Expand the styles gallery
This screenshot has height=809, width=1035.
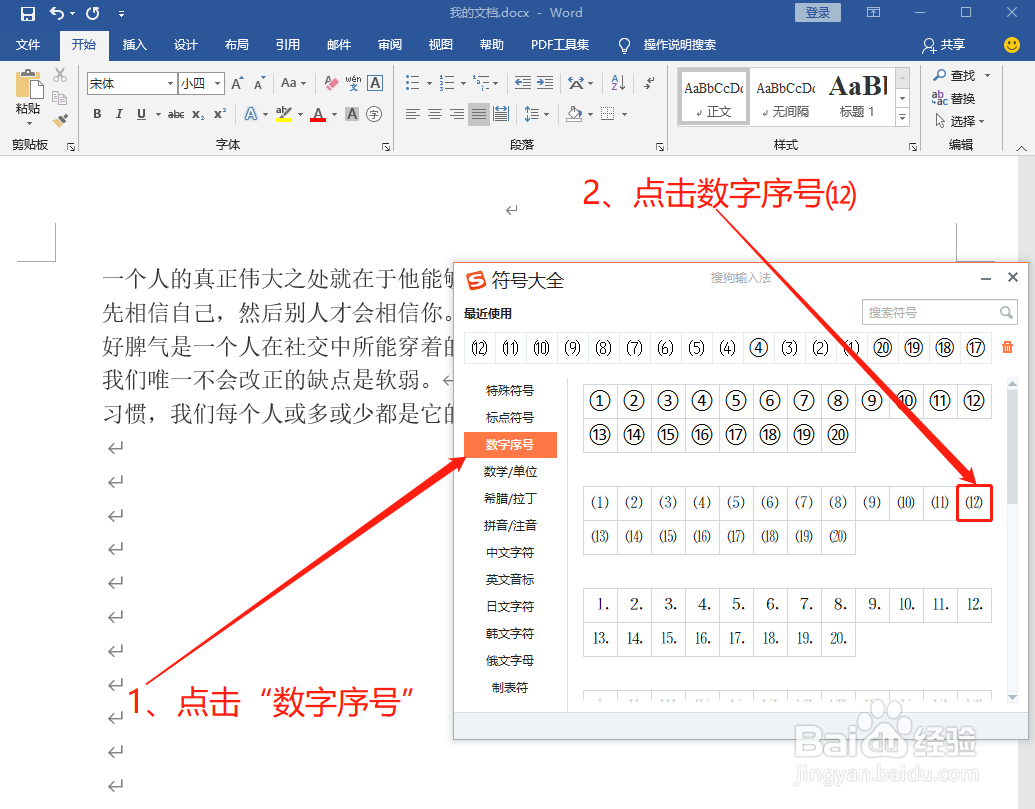pos(903,117)
